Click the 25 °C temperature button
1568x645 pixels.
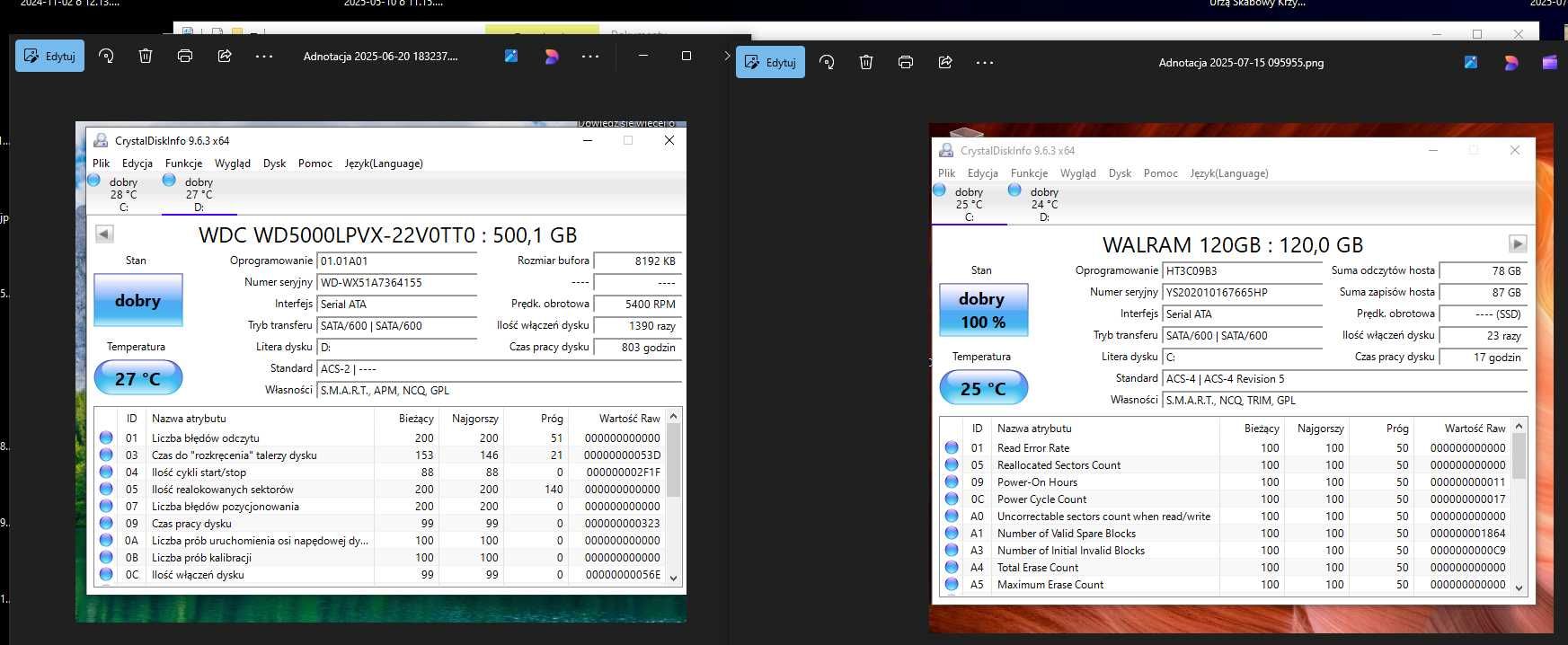point(983,388)
